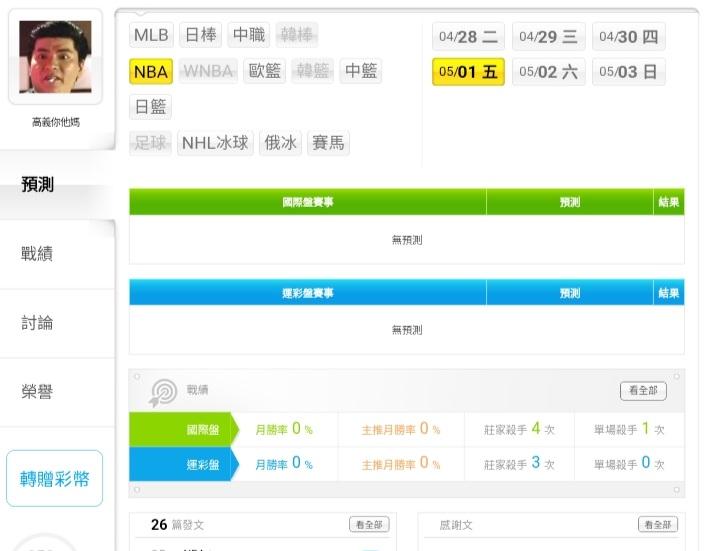
Task: Go to the 榮譽 sidebar section
Action: (37, 392)
